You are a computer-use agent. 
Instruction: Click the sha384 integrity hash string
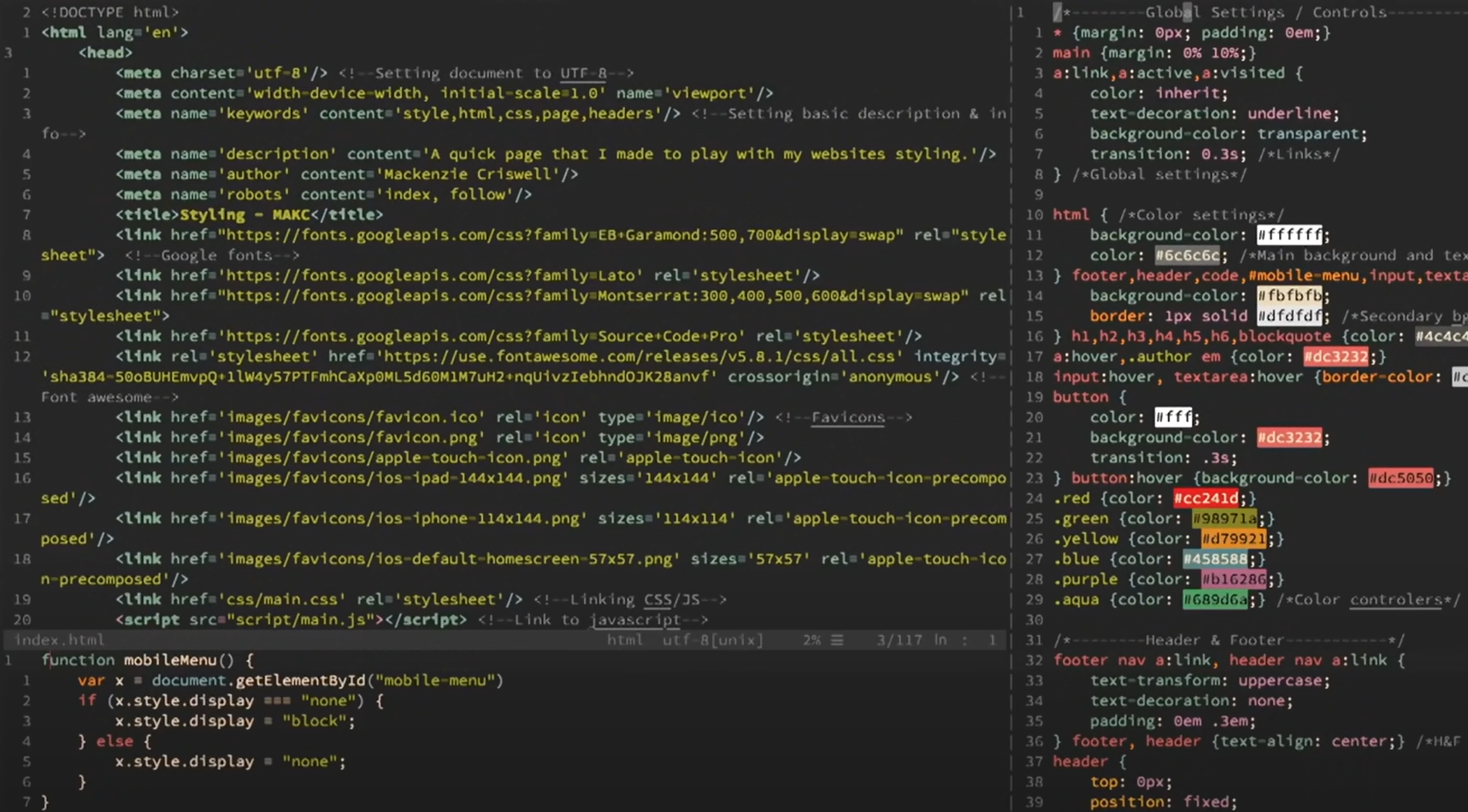(x=379, y=377)
